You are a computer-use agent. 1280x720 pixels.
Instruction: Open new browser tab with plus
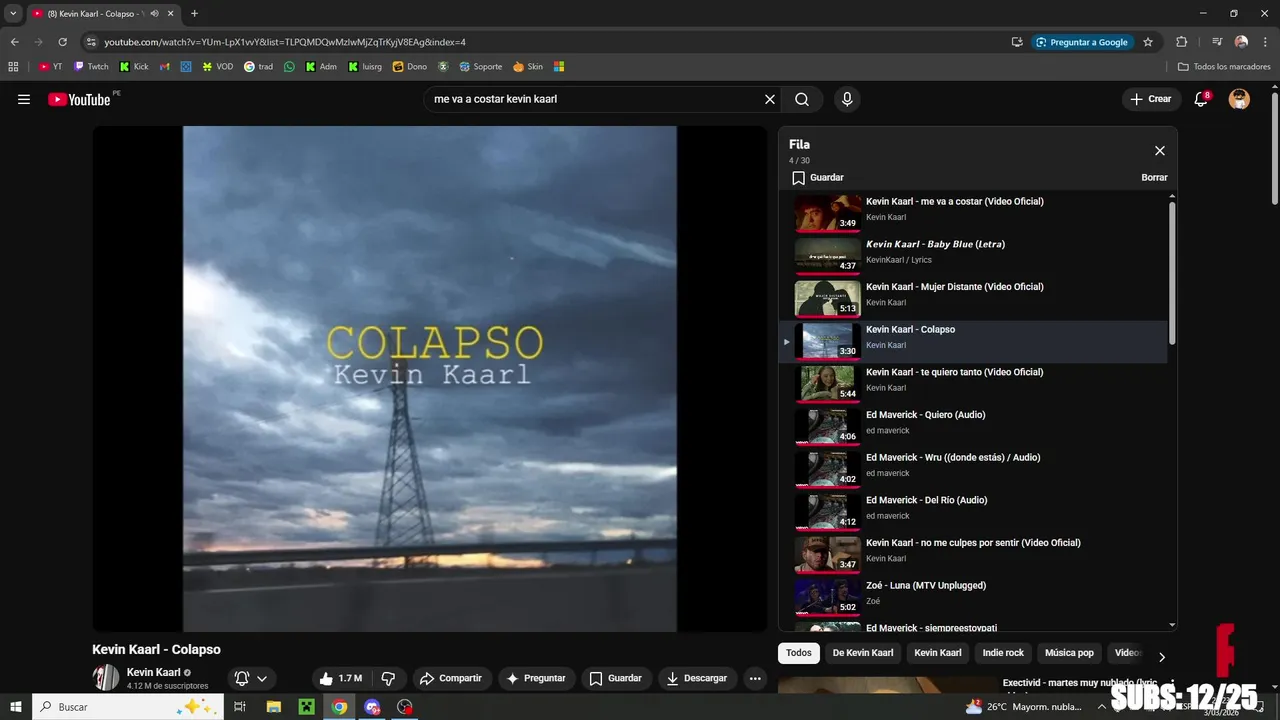[194, 14]
